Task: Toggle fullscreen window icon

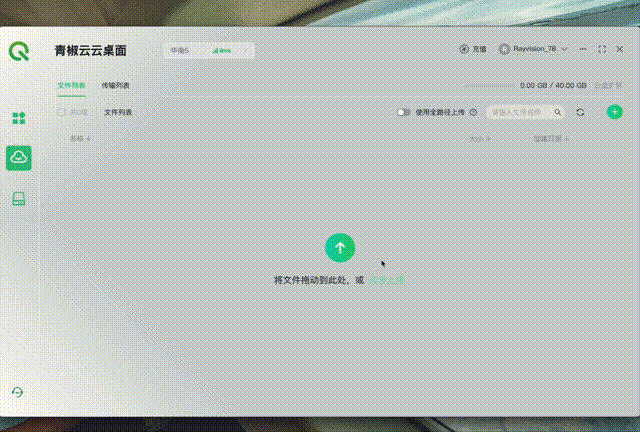Action: [602, 49]
